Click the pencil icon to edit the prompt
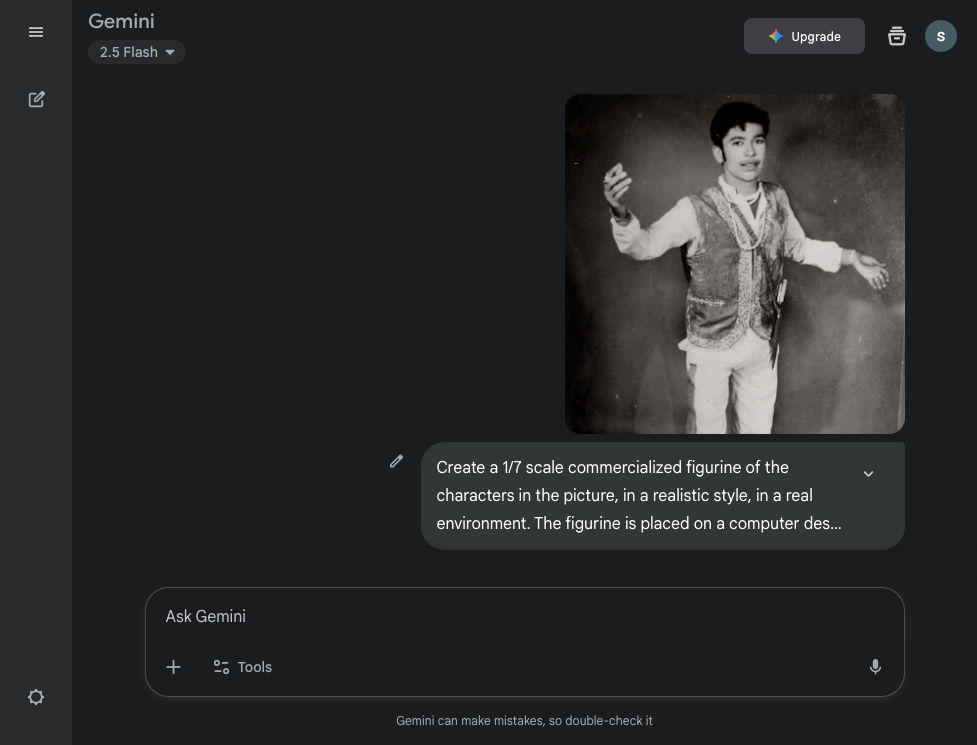 pyautogui.click(x=396, y=461)
